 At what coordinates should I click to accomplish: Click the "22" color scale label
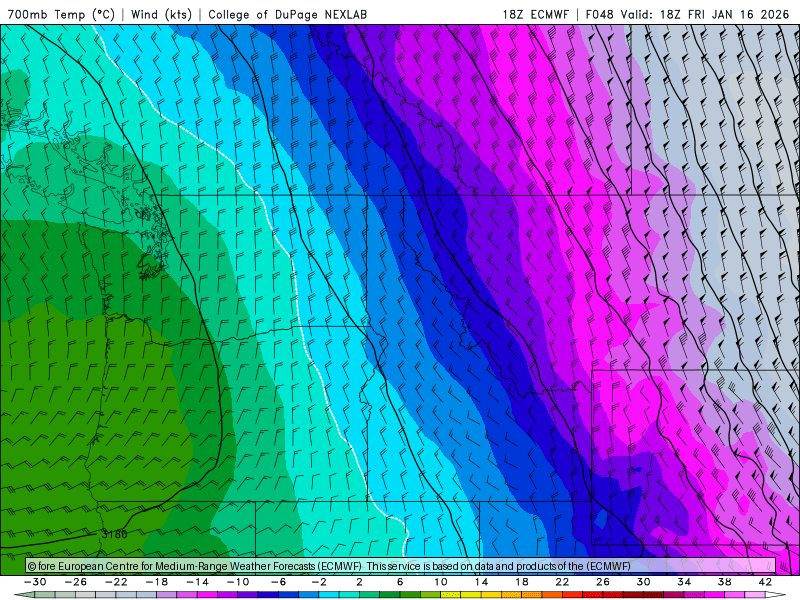click(562, 582)
